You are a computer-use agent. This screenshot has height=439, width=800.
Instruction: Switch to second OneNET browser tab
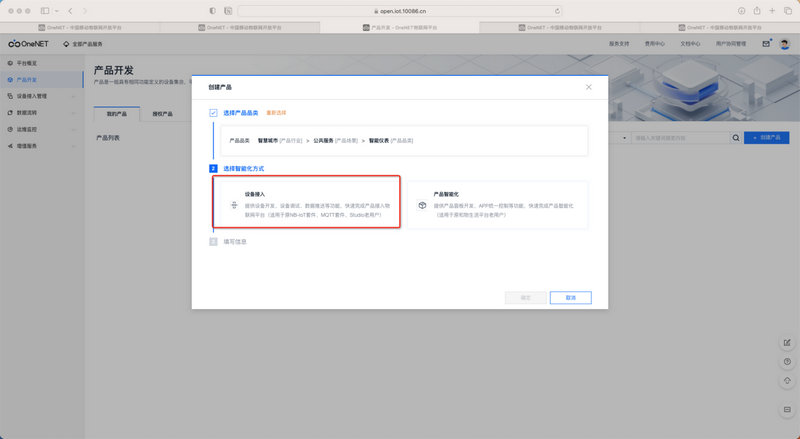tap(240, 28)
